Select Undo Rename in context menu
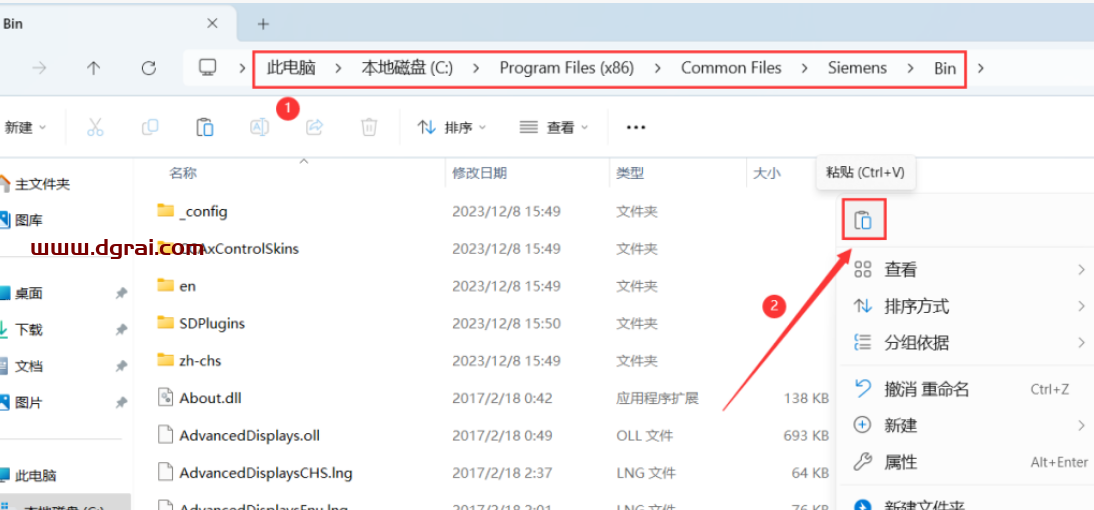Viewport: 1094px width, 510px height. click(x=926, y=389)
